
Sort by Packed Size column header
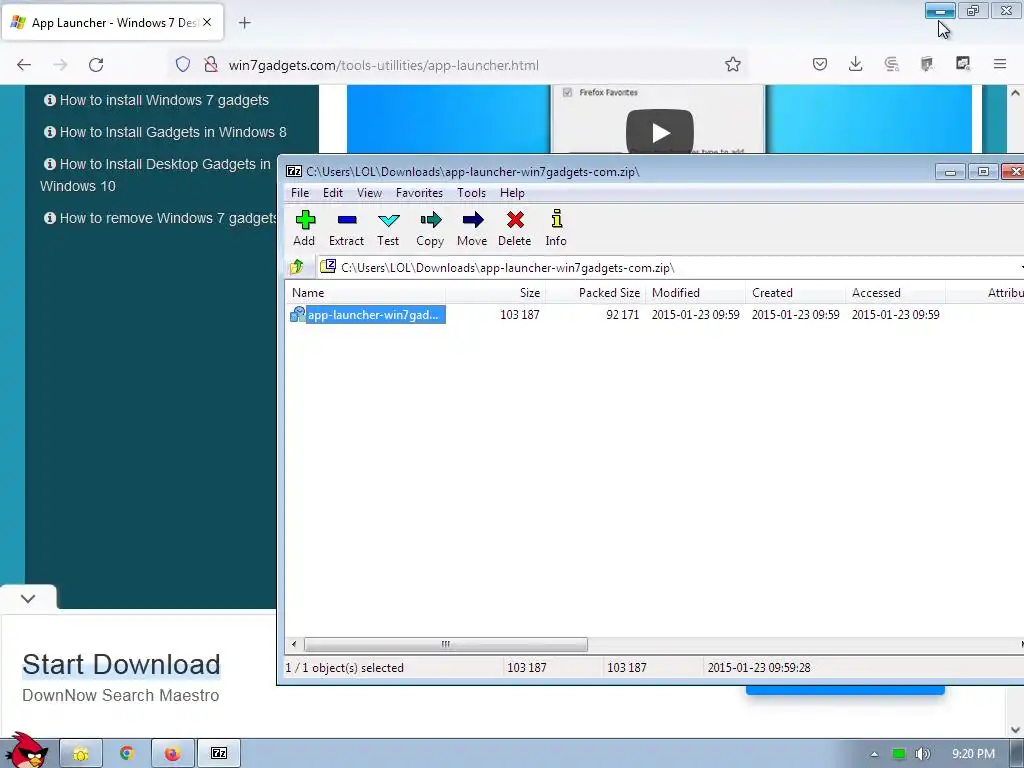[595, 293]
